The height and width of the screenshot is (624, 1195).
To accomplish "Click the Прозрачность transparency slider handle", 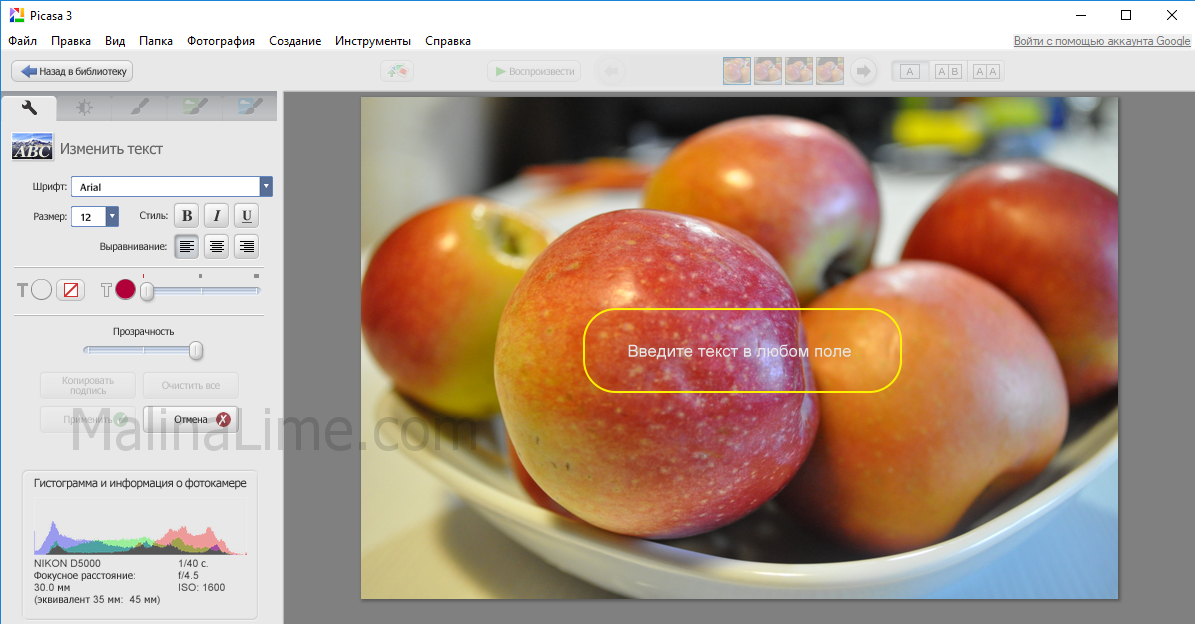I will [x=196, y=350].
